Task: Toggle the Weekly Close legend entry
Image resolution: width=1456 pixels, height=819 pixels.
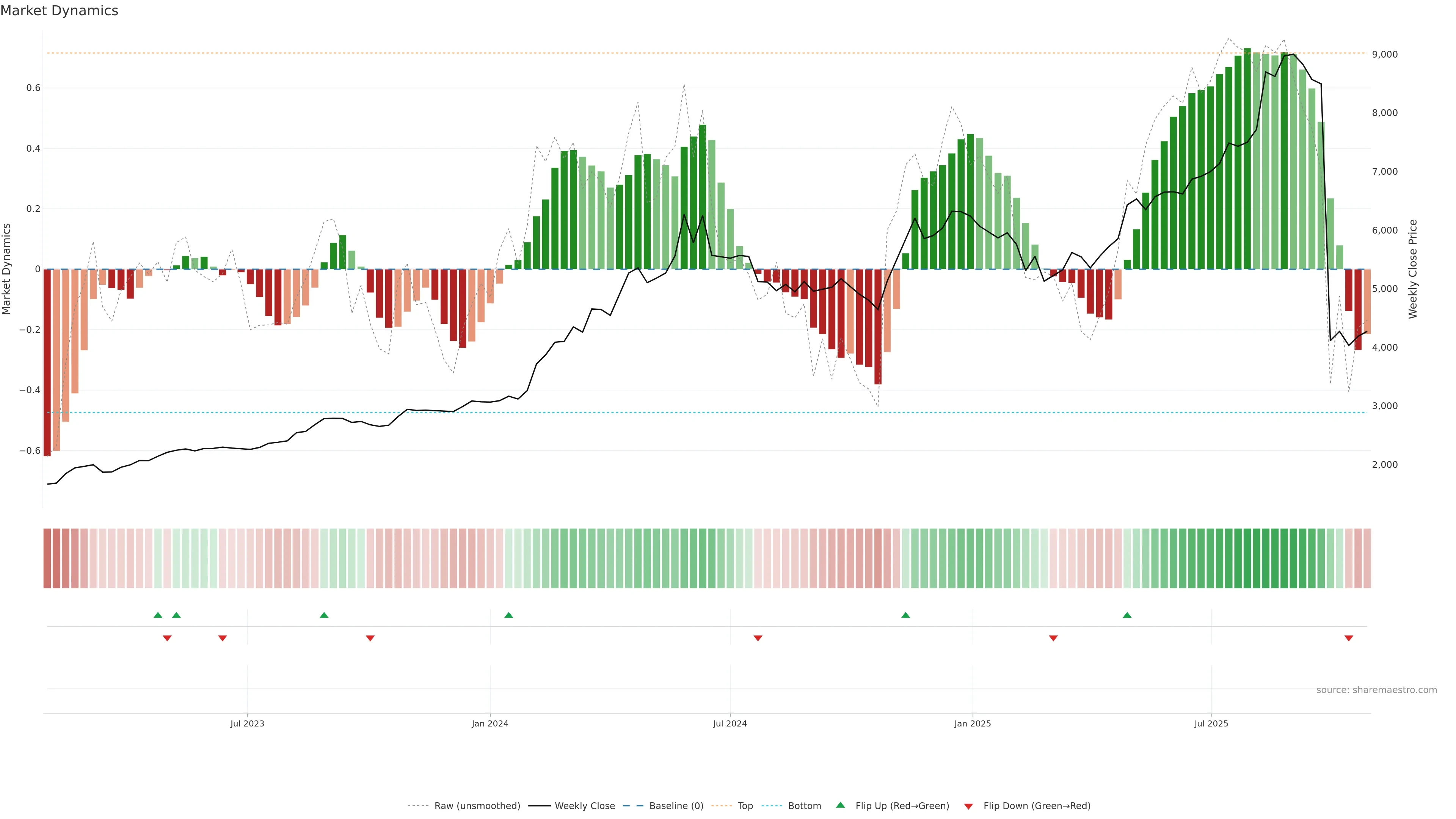Action: click(x=584, y=806)
